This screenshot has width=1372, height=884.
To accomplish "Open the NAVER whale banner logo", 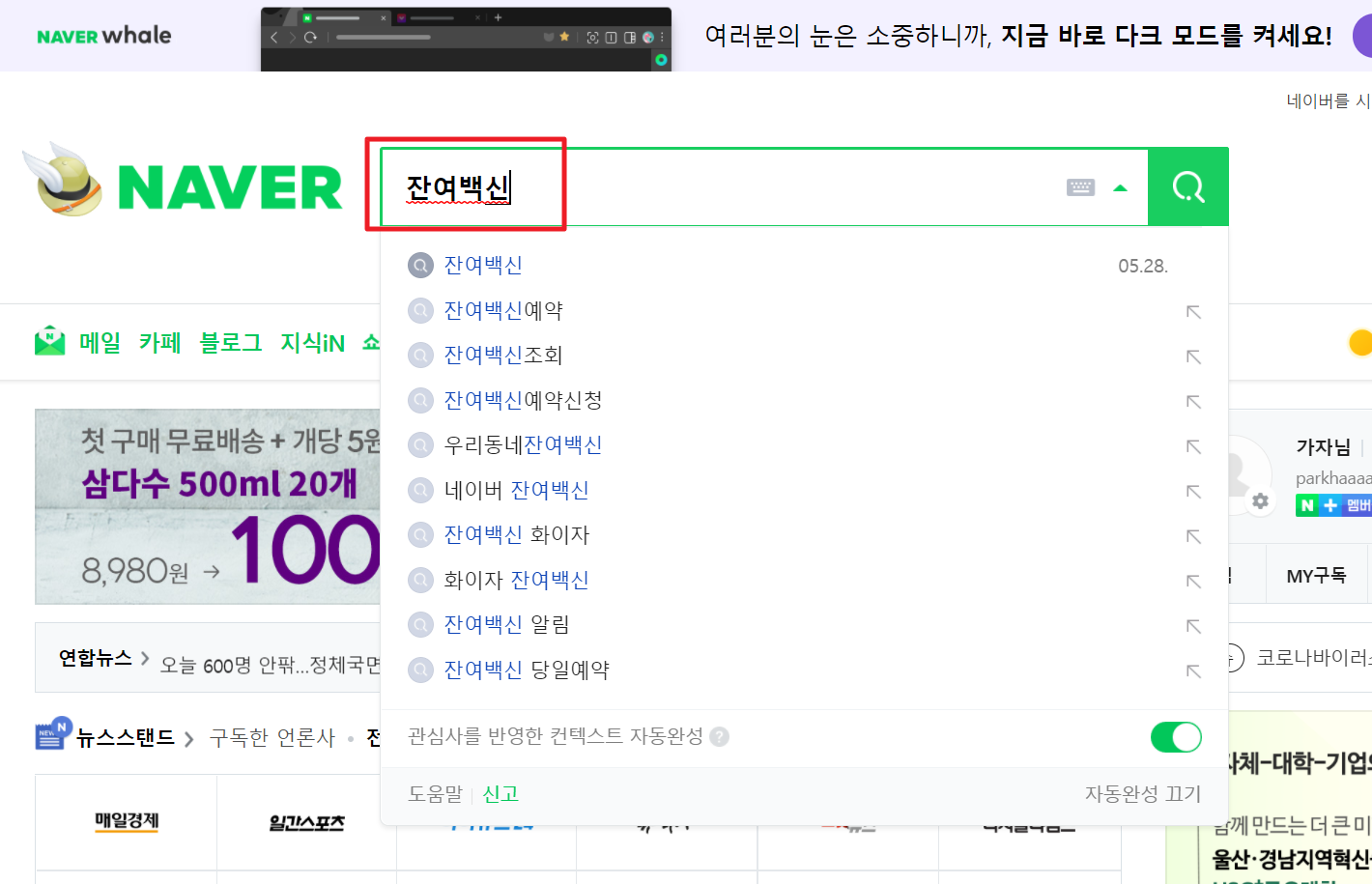I will point(104,36).
